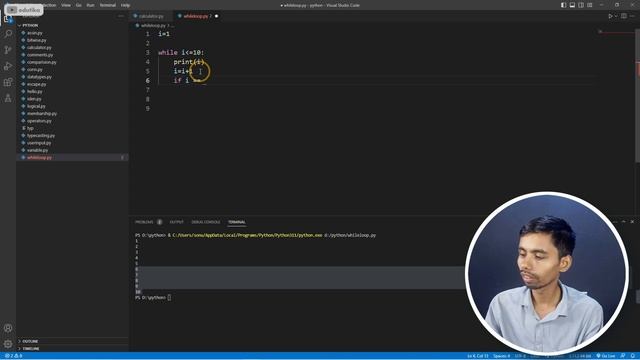Toggle primary side bar layout icon

coord(563,5)
